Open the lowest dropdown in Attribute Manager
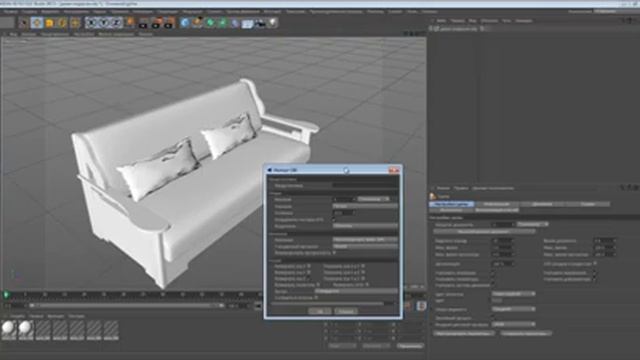This screenshot has width=640, height=360. point(513,324)
